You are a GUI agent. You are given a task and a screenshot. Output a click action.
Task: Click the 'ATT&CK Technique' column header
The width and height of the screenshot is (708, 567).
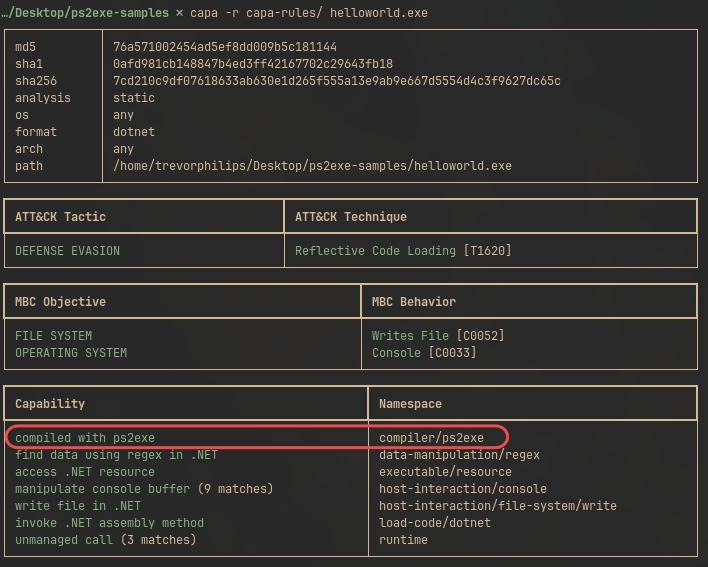pos(351,217)
